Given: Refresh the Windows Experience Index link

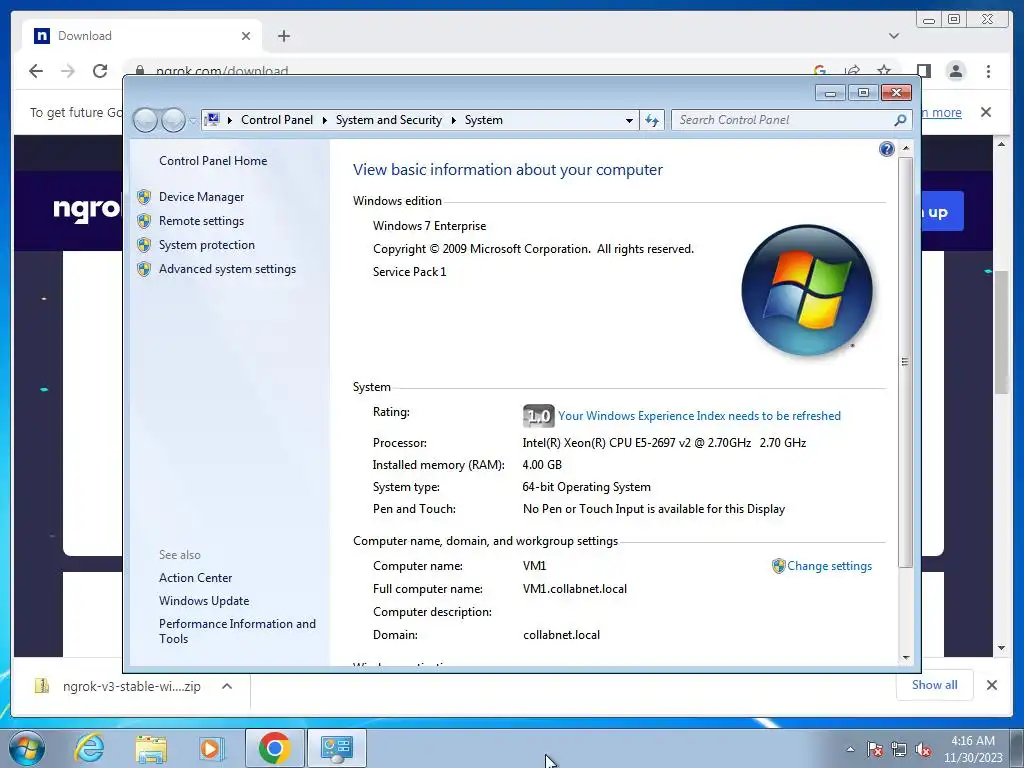Looking at the screenshot, I should click(699, 416).
